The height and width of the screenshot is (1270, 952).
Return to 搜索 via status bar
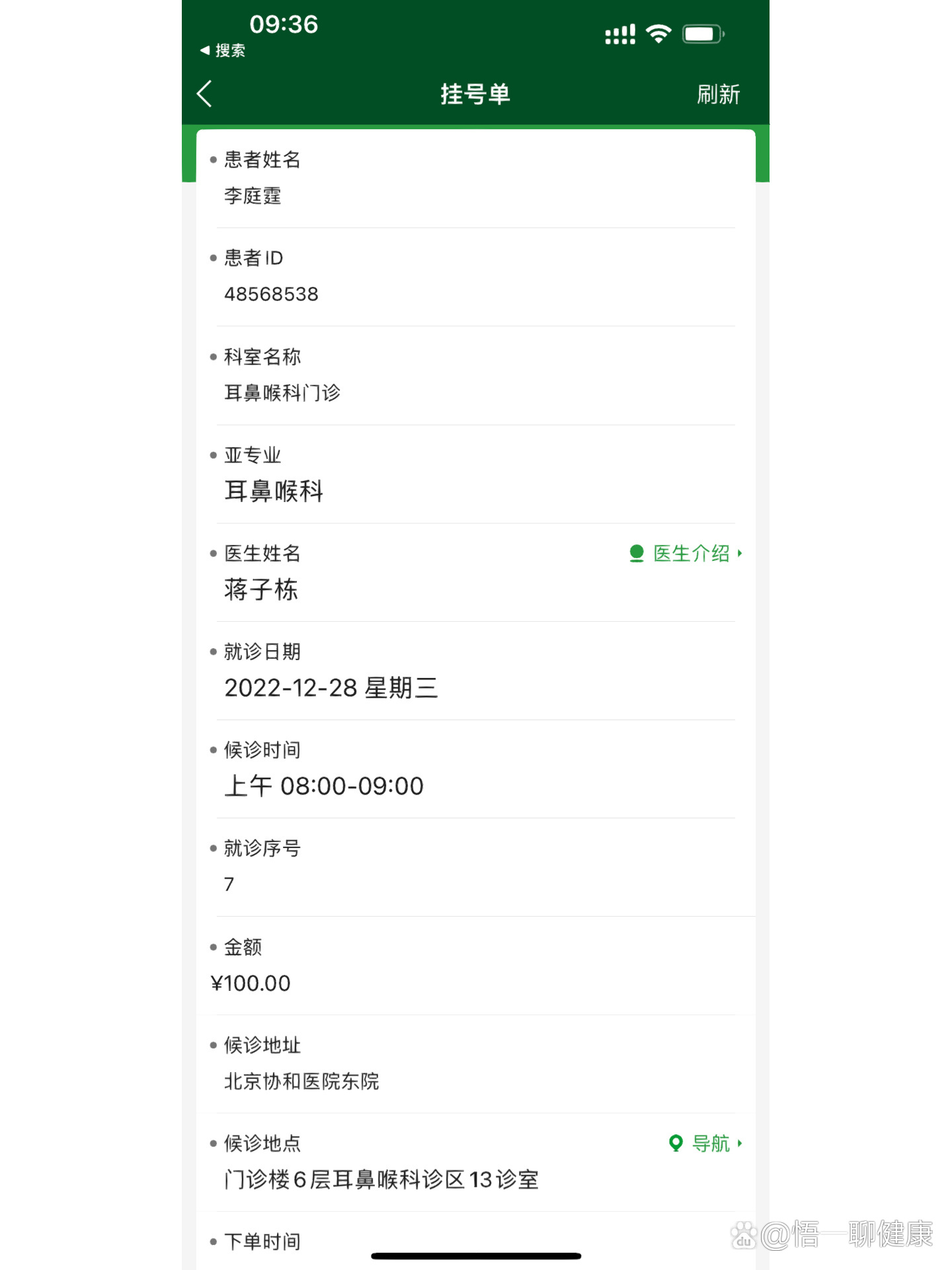[x=229, y=51]
